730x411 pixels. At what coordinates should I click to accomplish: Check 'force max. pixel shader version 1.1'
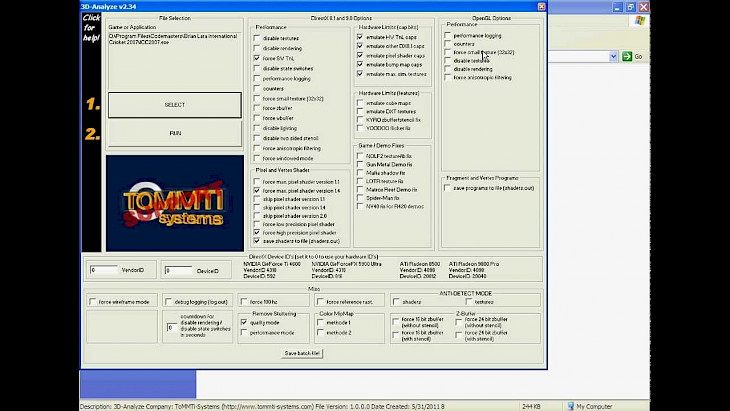click(x=257, y=182)
